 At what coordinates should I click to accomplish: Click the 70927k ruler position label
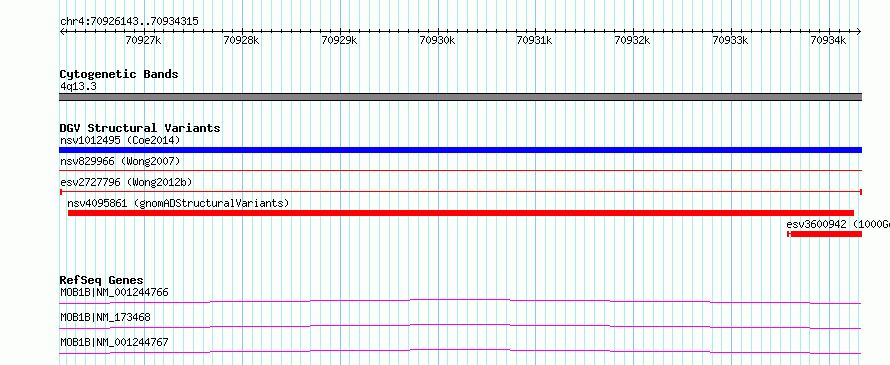coord(144,40)
